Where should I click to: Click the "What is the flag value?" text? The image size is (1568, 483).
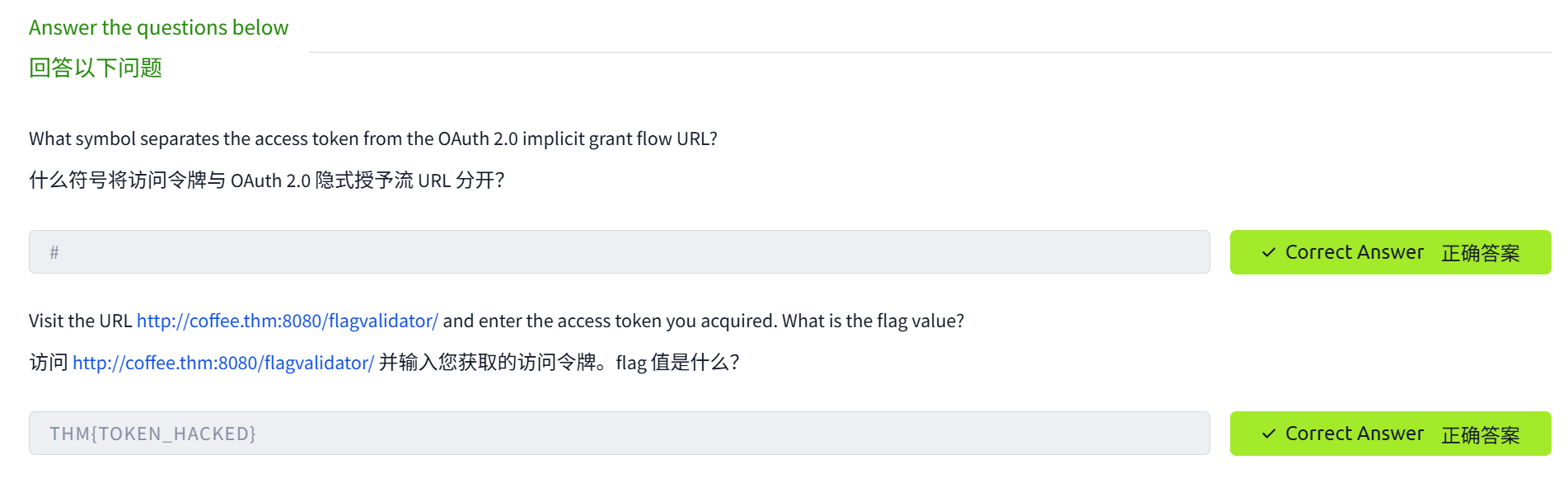click(x=873, y=321)
